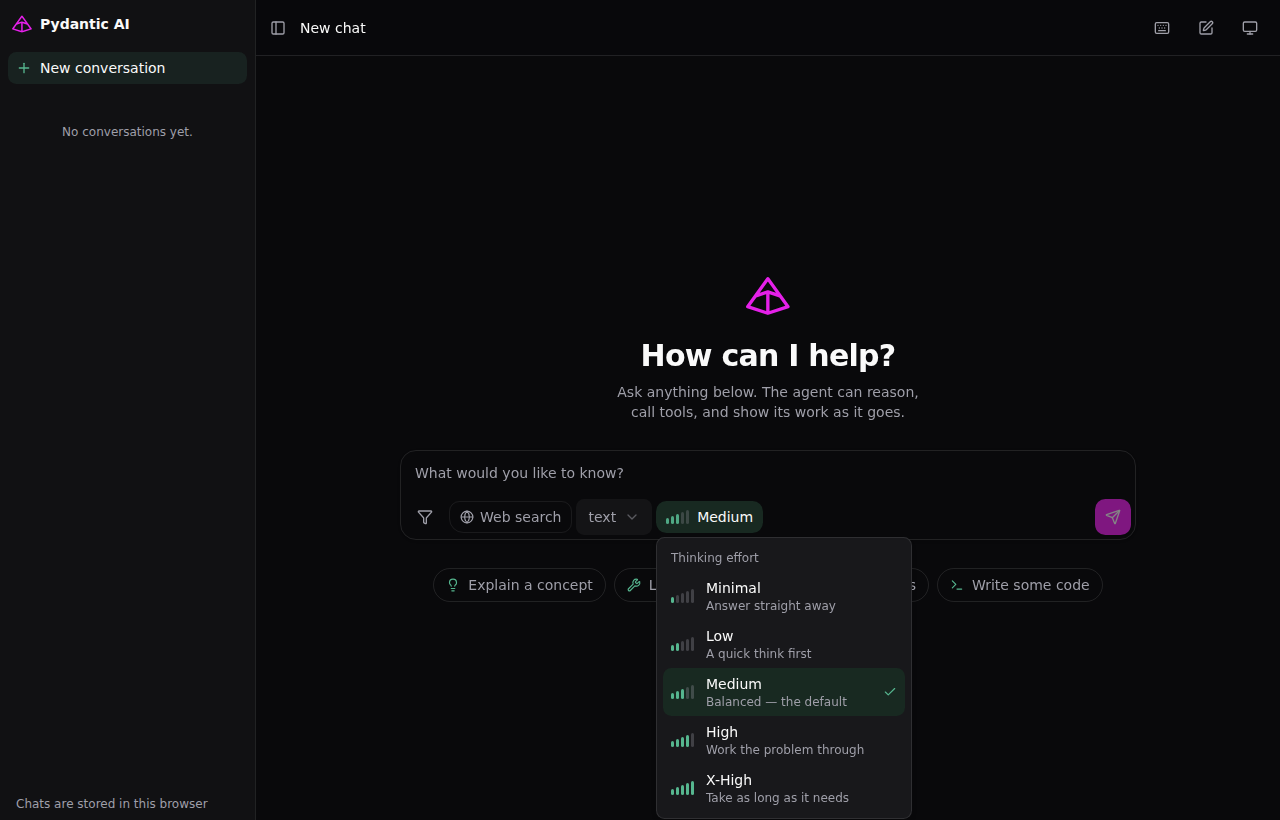The width and height of the screenshot is (1280, 820).
Task: Click the Thinking effort header label
Action: click(x=715, y=558)
